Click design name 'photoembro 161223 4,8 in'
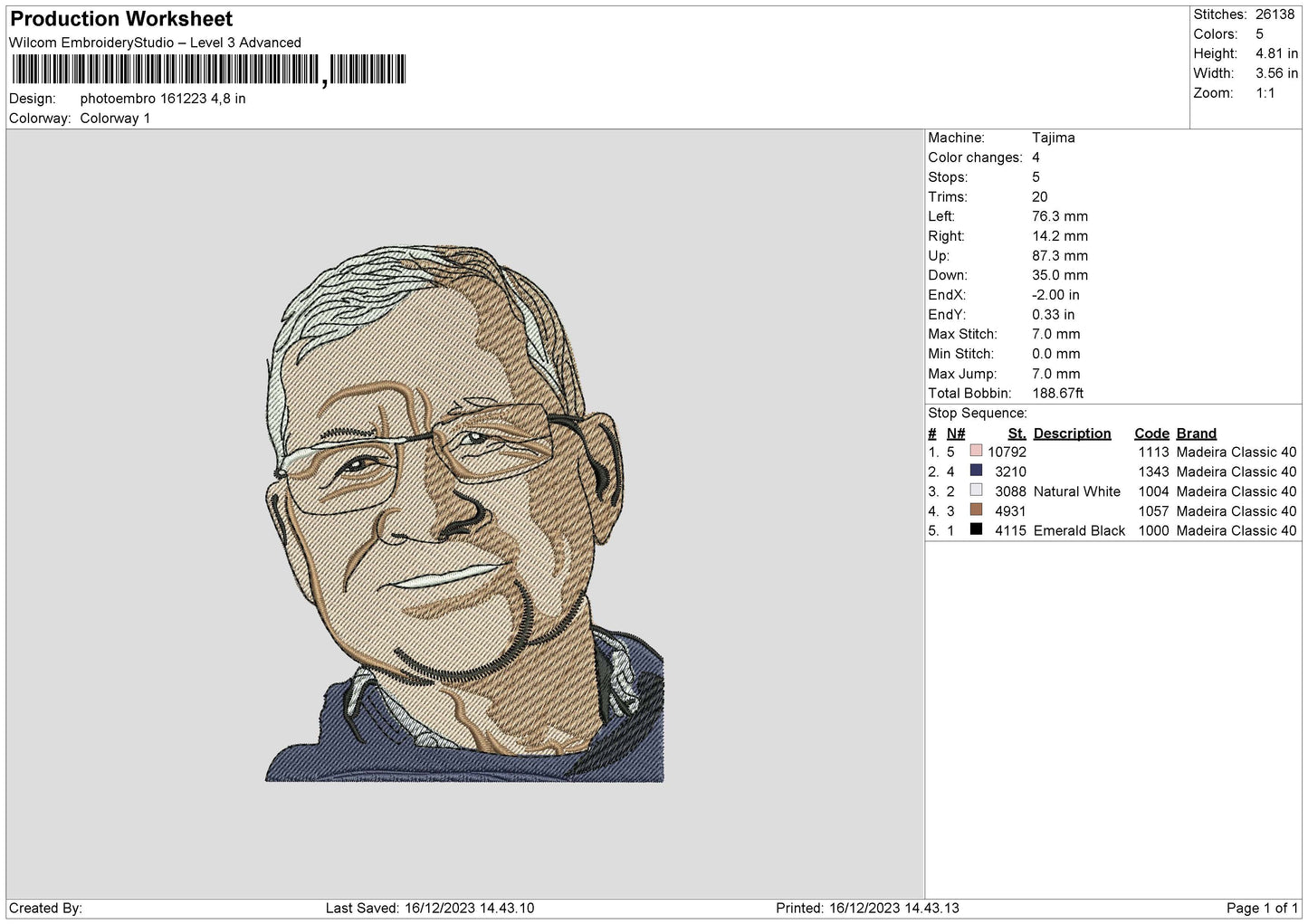 pyautogui.click(x=163, y=99)
